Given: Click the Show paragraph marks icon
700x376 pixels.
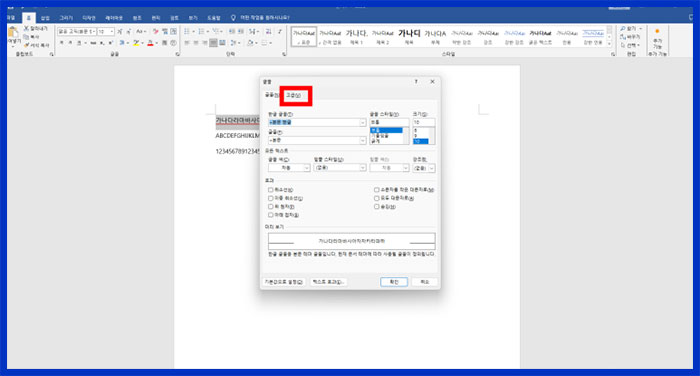Looking at the screenshot, I should [279, 32].
